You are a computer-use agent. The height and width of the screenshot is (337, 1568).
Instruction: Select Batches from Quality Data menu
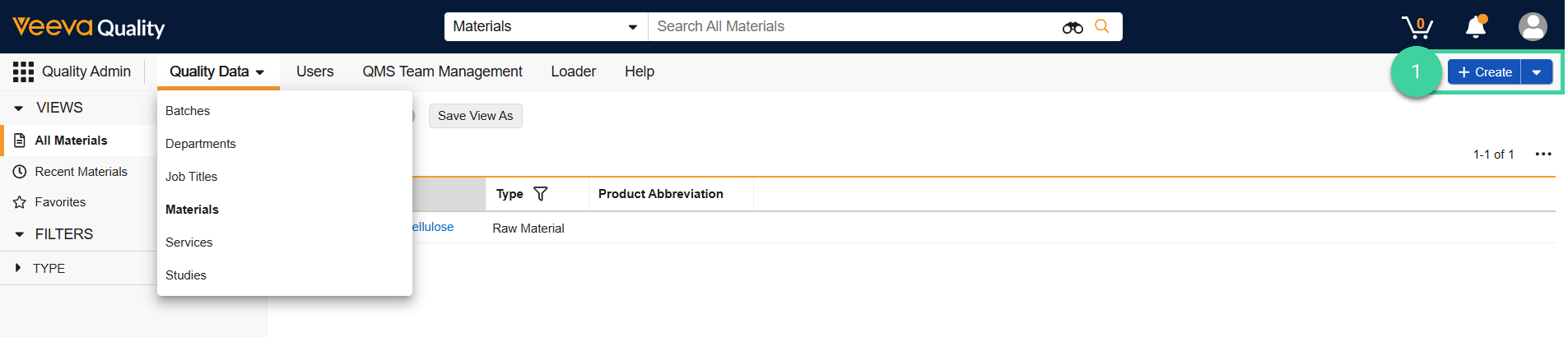pyautogui.click(x=188, y=111)
